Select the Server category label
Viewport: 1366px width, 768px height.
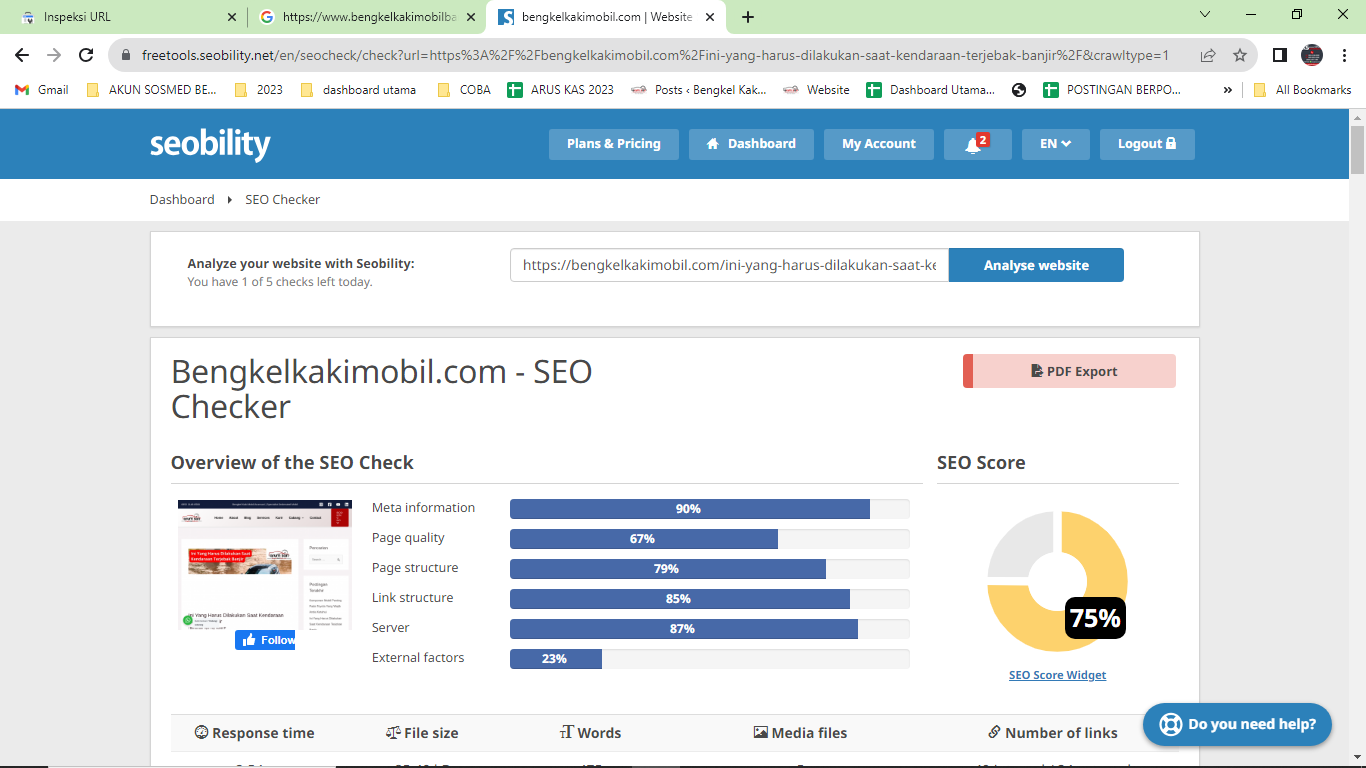(391, 627)
